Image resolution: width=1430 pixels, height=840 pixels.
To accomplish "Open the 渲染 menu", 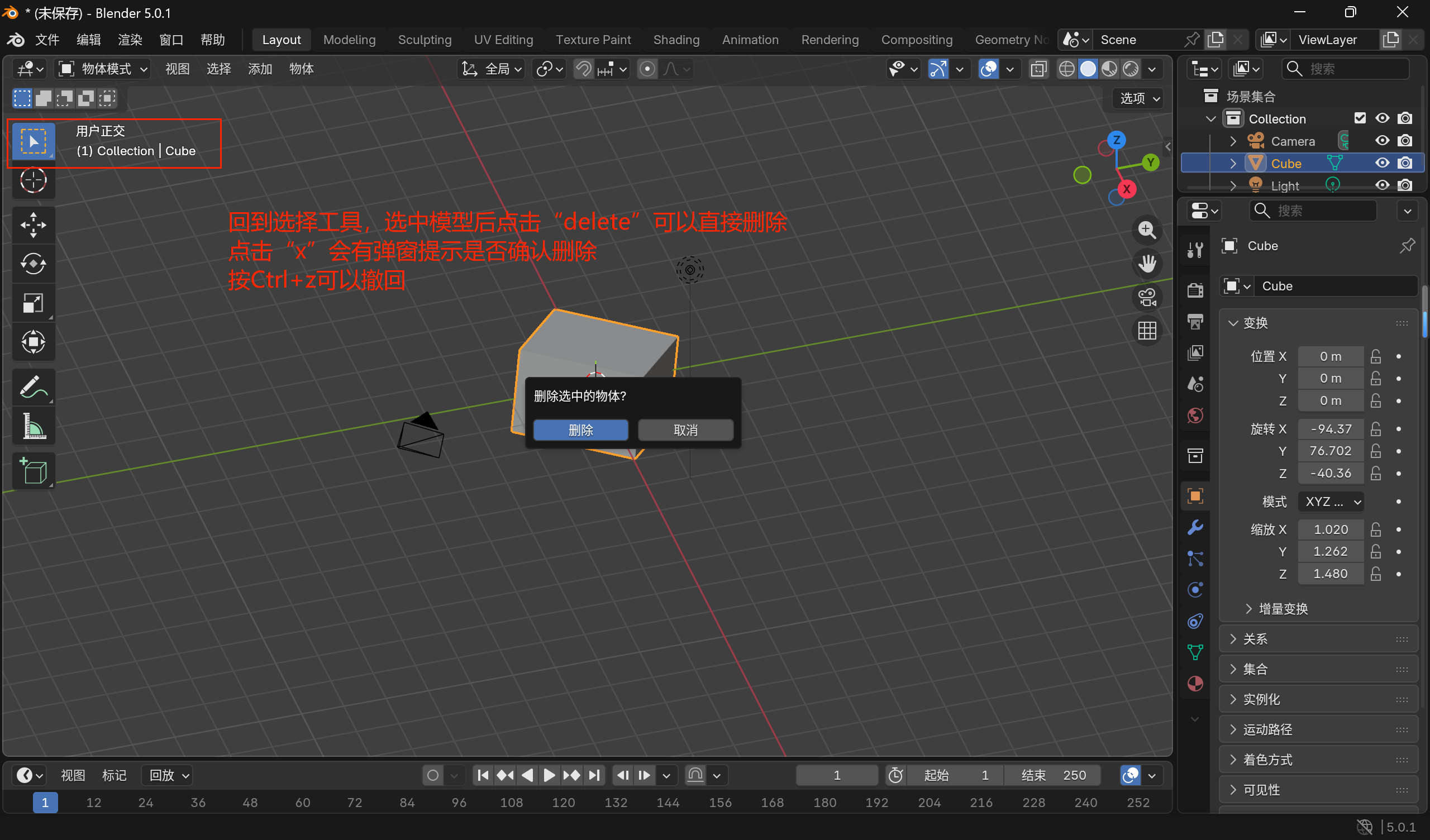I will click(x=130, y=40).
